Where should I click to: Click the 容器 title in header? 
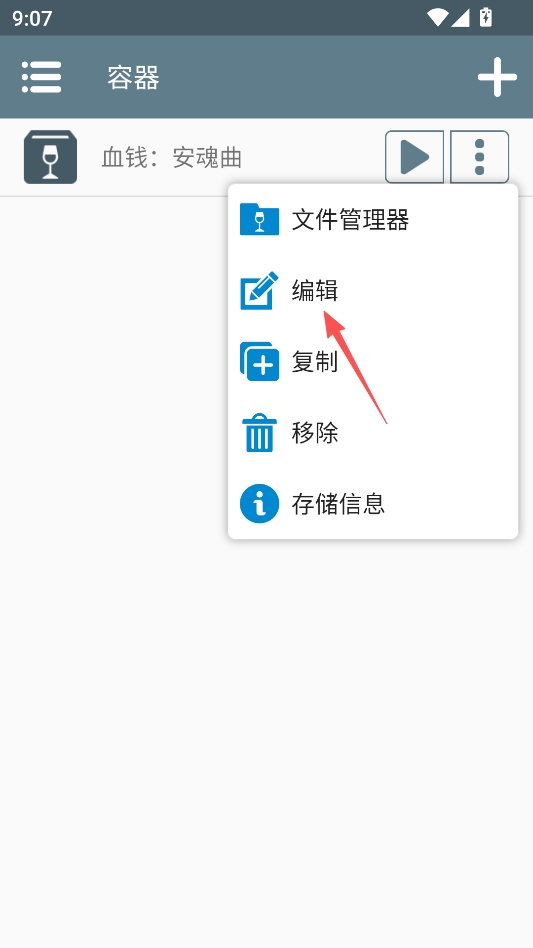click(134, 78)
